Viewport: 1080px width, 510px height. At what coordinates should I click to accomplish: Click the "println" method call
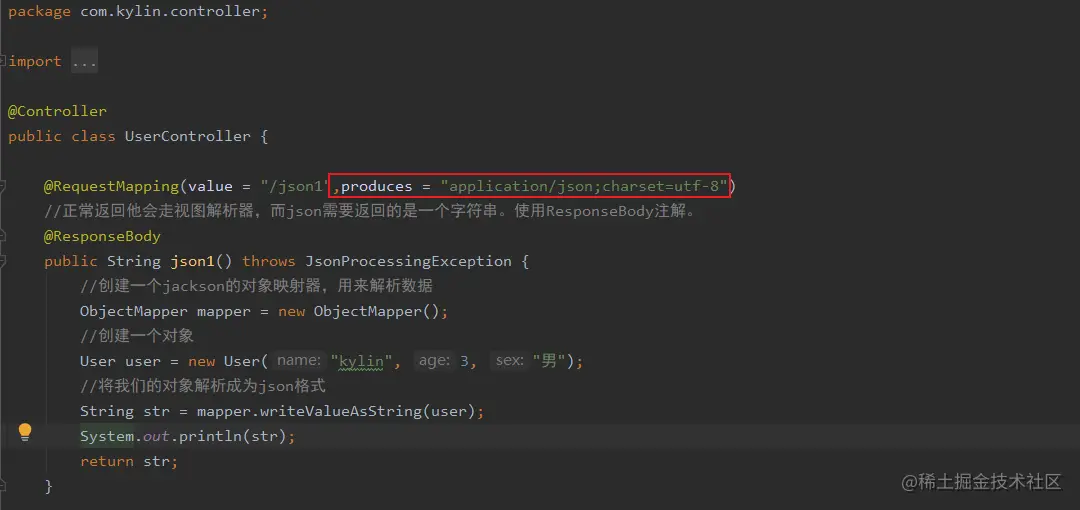210,436
